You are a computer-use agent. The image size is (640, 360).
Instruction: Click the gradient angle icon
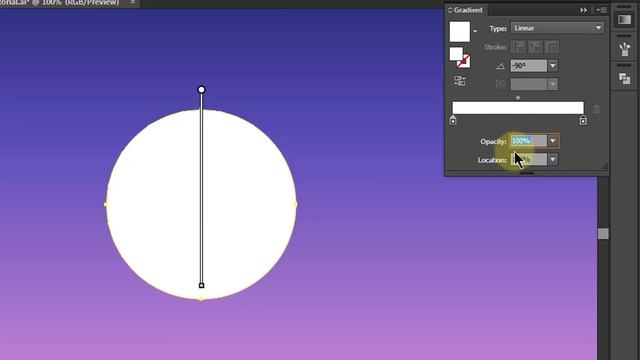[500, 66]
